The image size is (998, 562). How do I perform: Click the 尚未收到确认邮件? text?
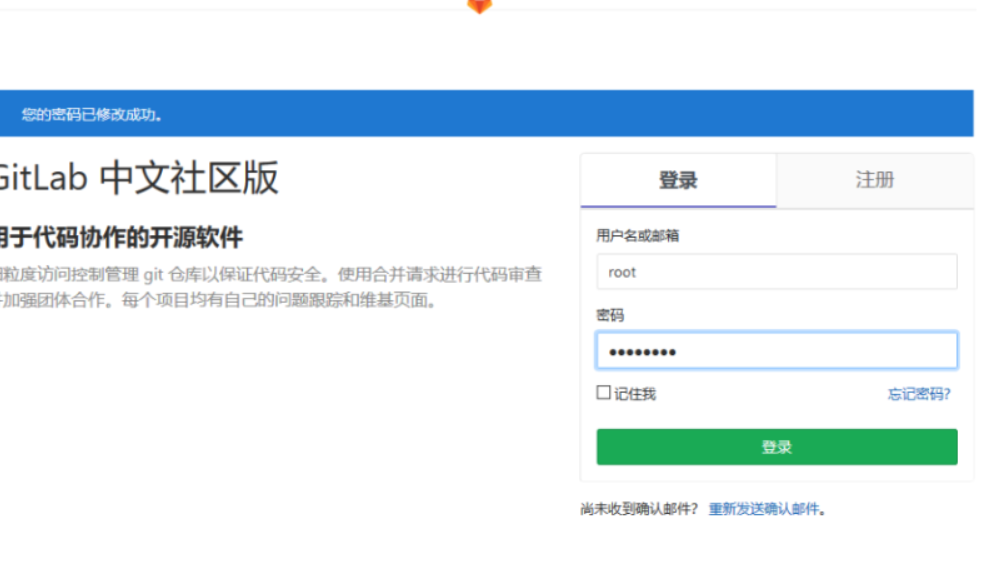pyautogui.click(x=639, y=509)
